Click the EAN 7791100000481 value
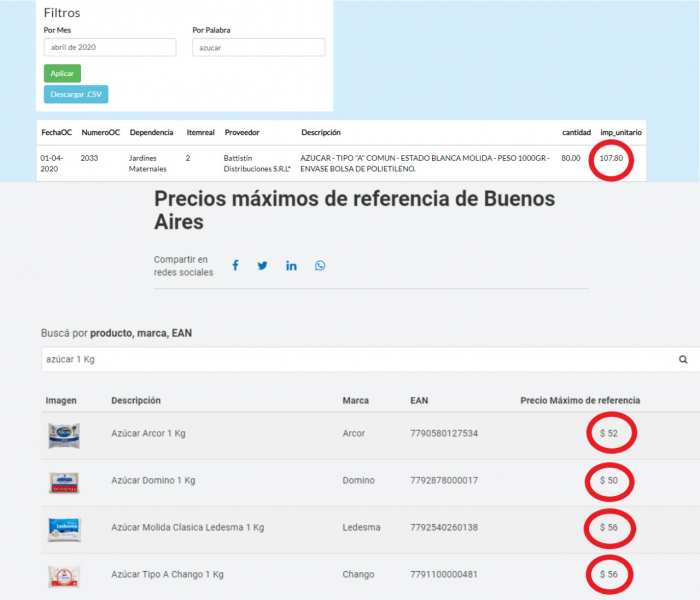 pyautogui.click(x=444, y=574)
